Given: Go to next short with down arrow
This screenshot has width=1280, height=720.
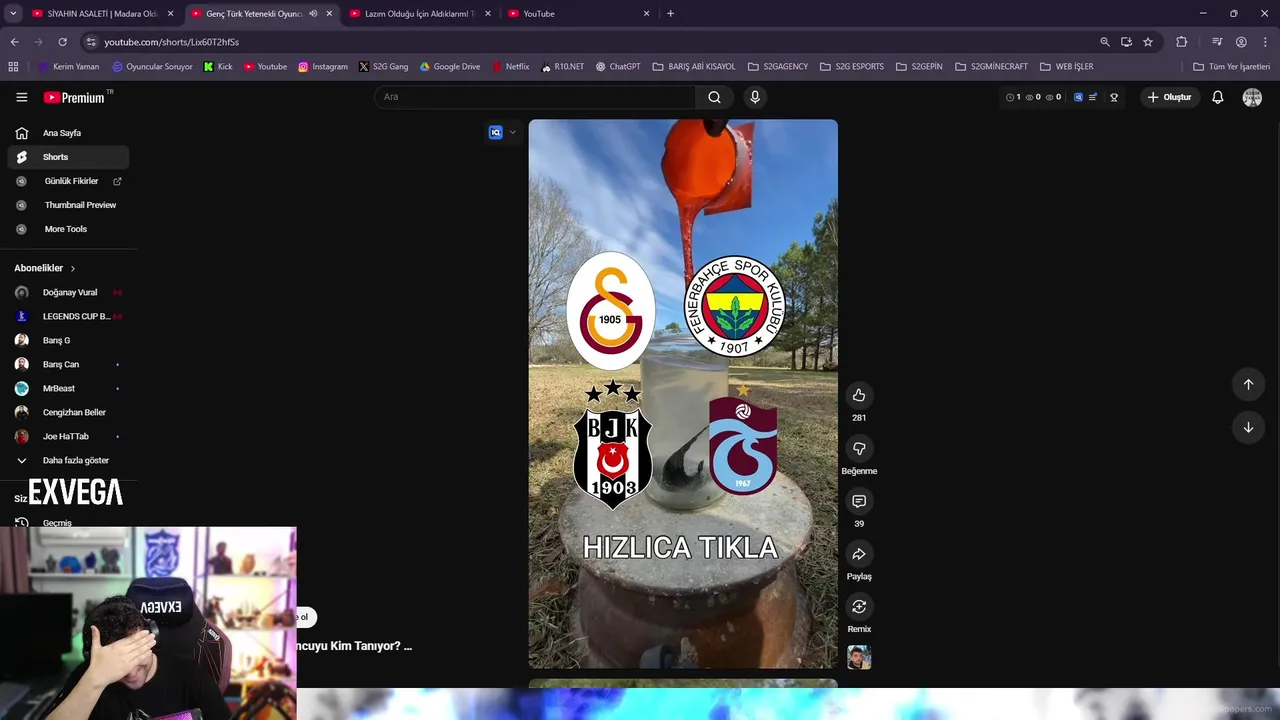Looking at the screenshot, I should pyautogui.click(x=1248, y=427).
